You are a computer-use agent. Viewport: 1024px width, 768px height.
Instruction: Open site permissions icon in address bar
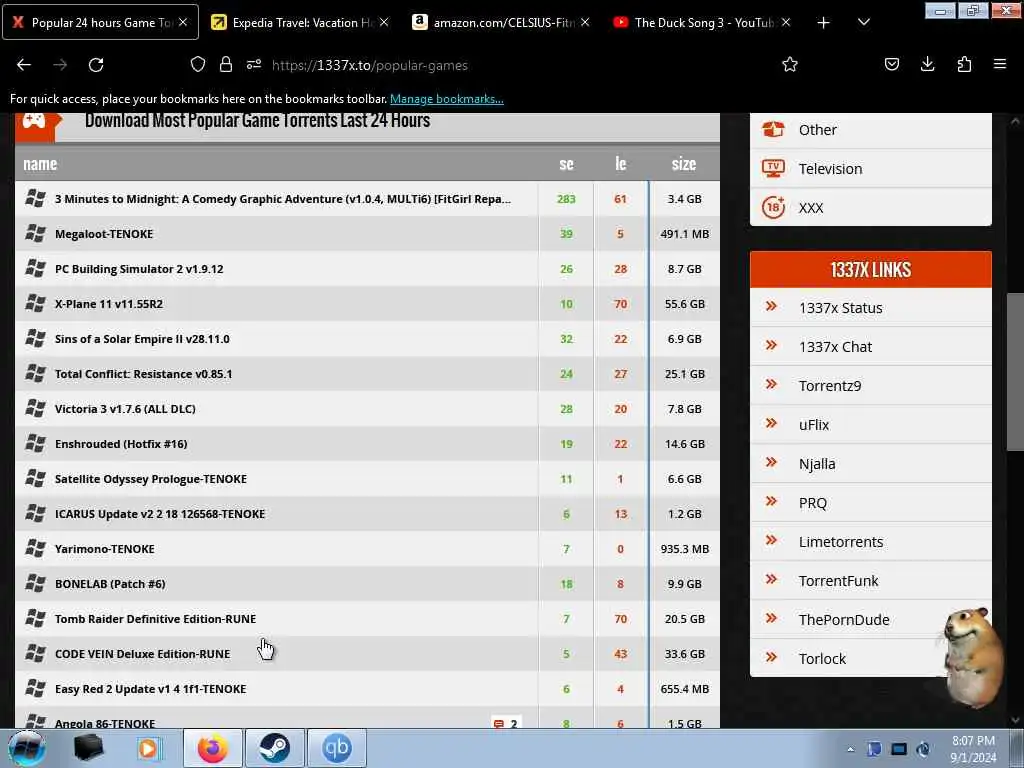(254, 65)
